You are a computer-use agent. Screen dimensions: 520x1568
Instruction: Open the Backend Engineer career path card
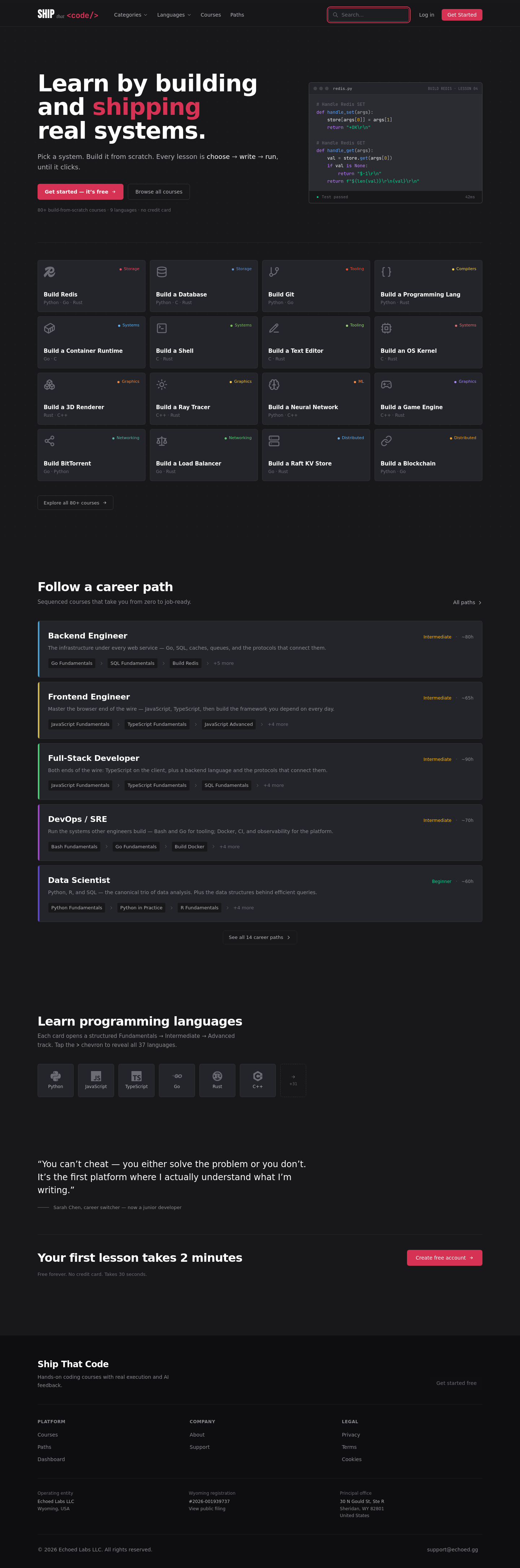coord(260,649)
